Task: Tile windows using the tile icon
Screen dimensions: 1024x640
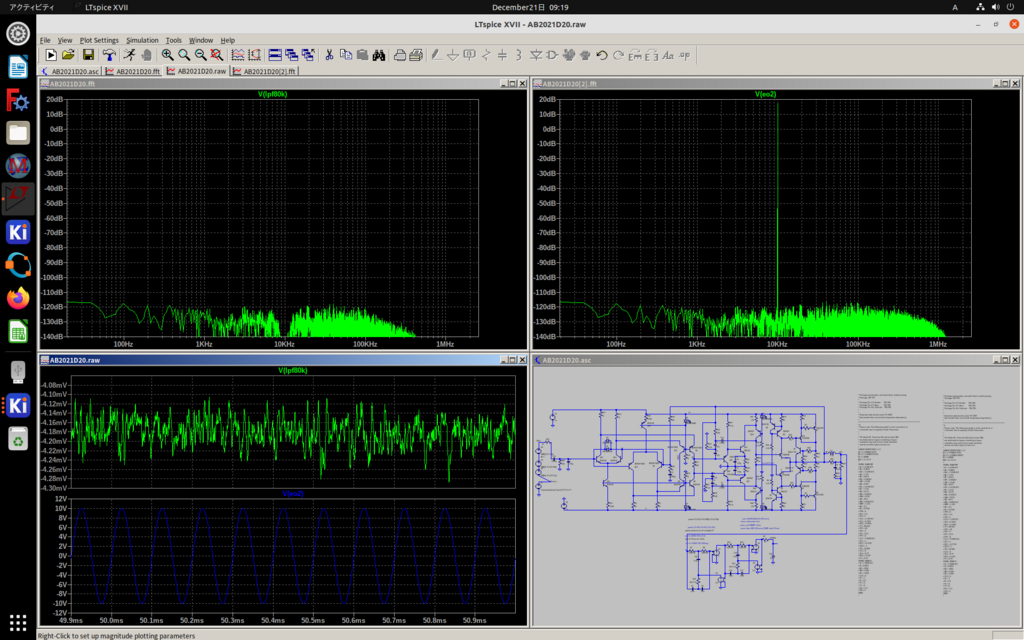Action: [275, 56]
